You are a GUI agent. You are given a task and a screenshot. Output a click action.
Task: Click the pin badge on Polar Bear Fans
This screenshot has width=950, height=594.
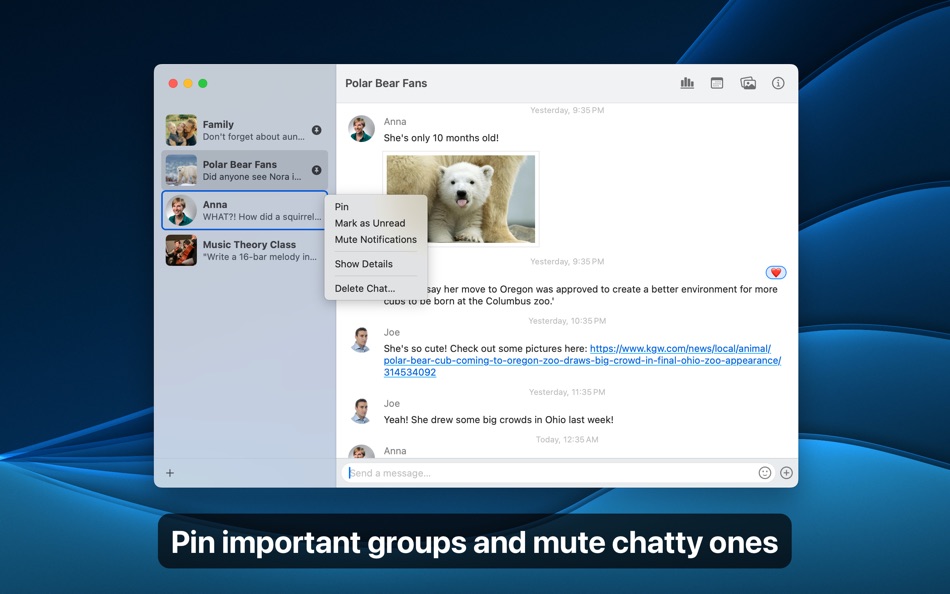[316, 170]
